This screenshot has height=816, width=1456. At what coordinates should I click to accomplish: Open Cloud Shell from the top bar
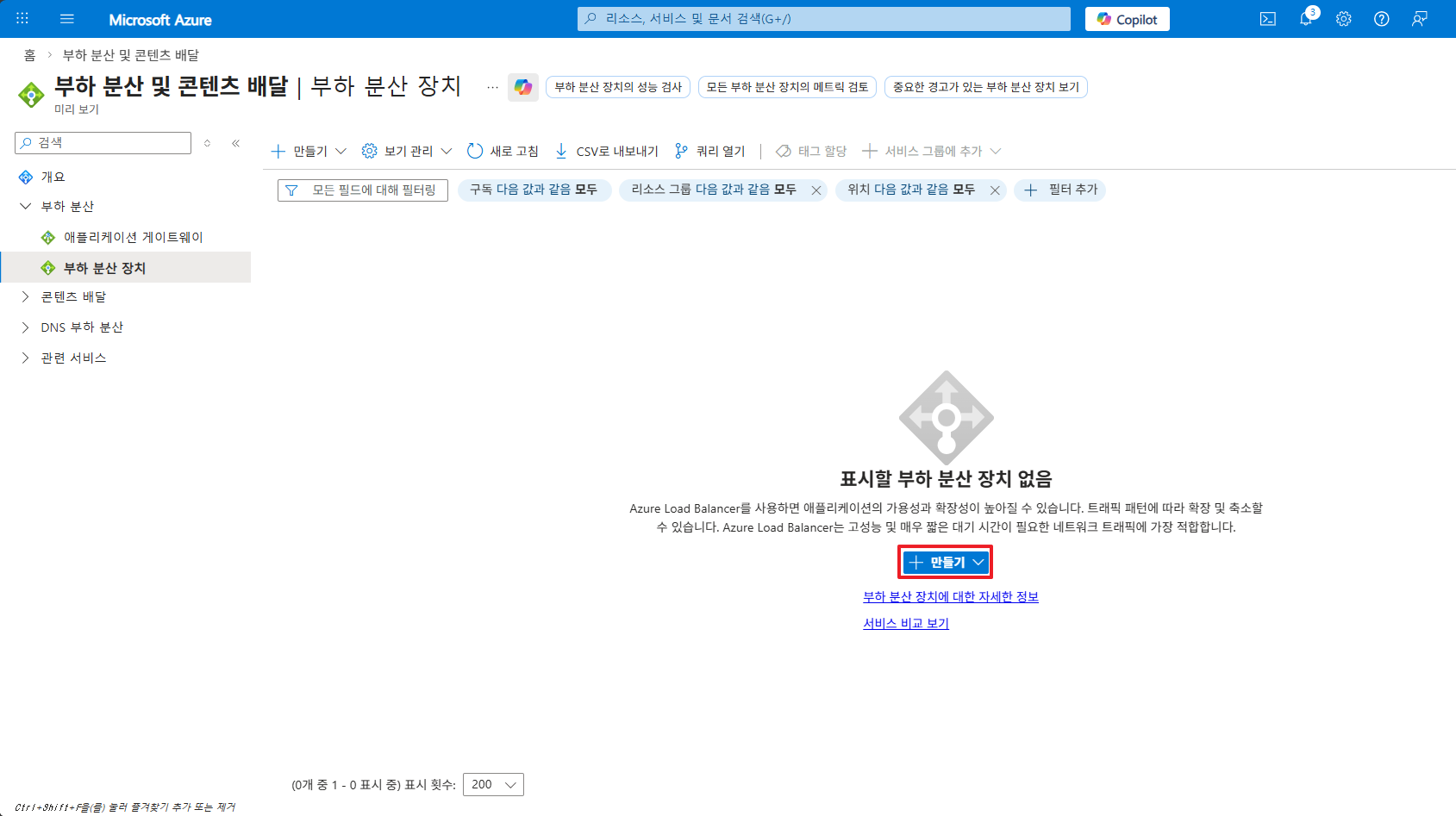(1268, 19)
